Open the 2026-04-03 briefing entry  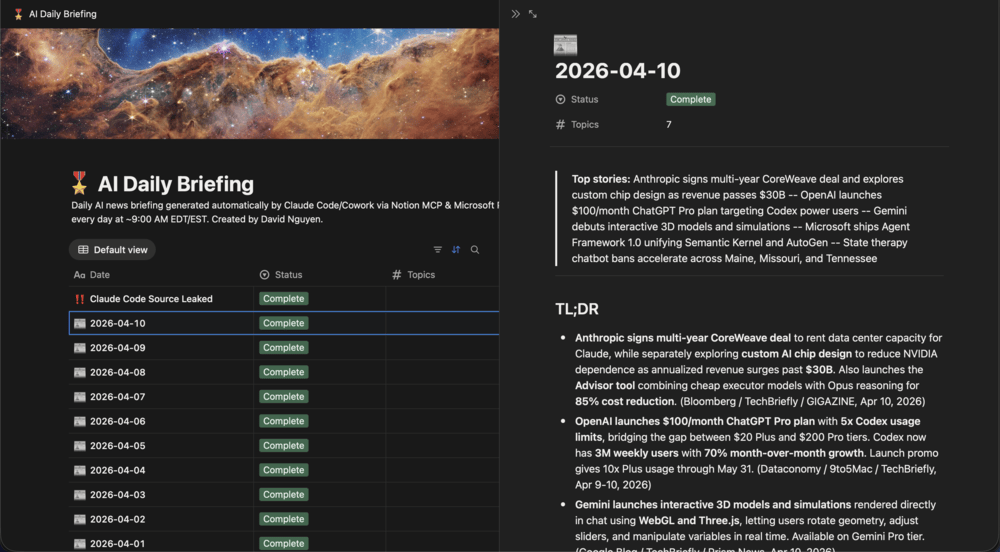tap(117, 495)
